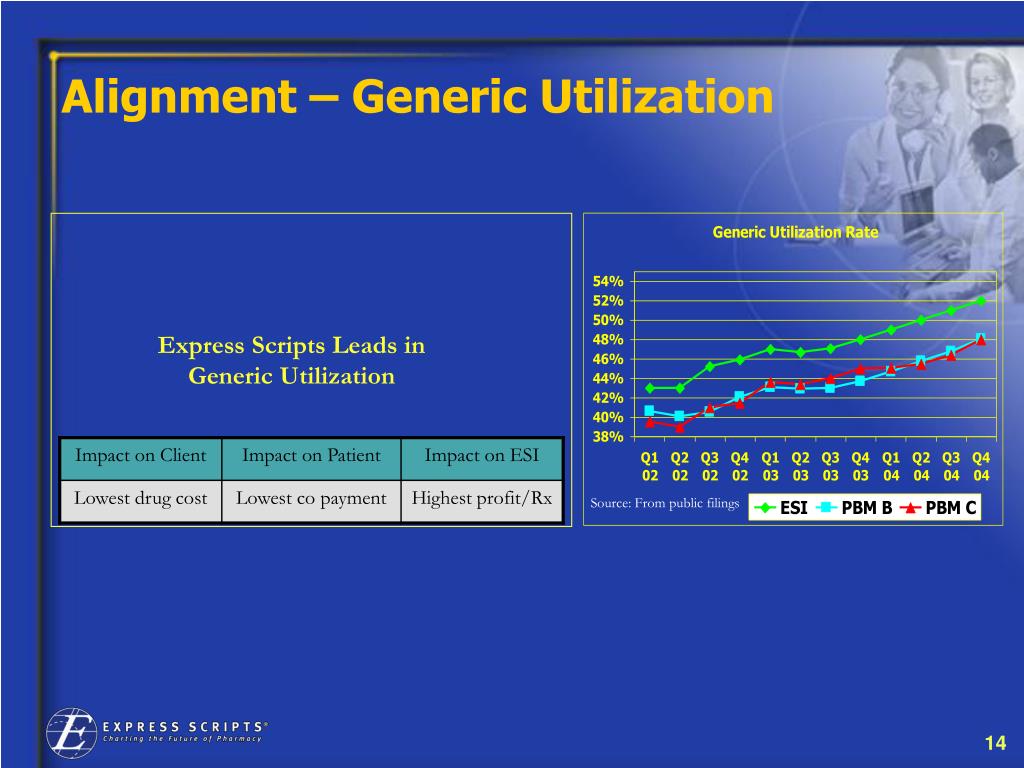
Task: Click the 'Q1 04' x-axis label
Action: pos(891,466)
